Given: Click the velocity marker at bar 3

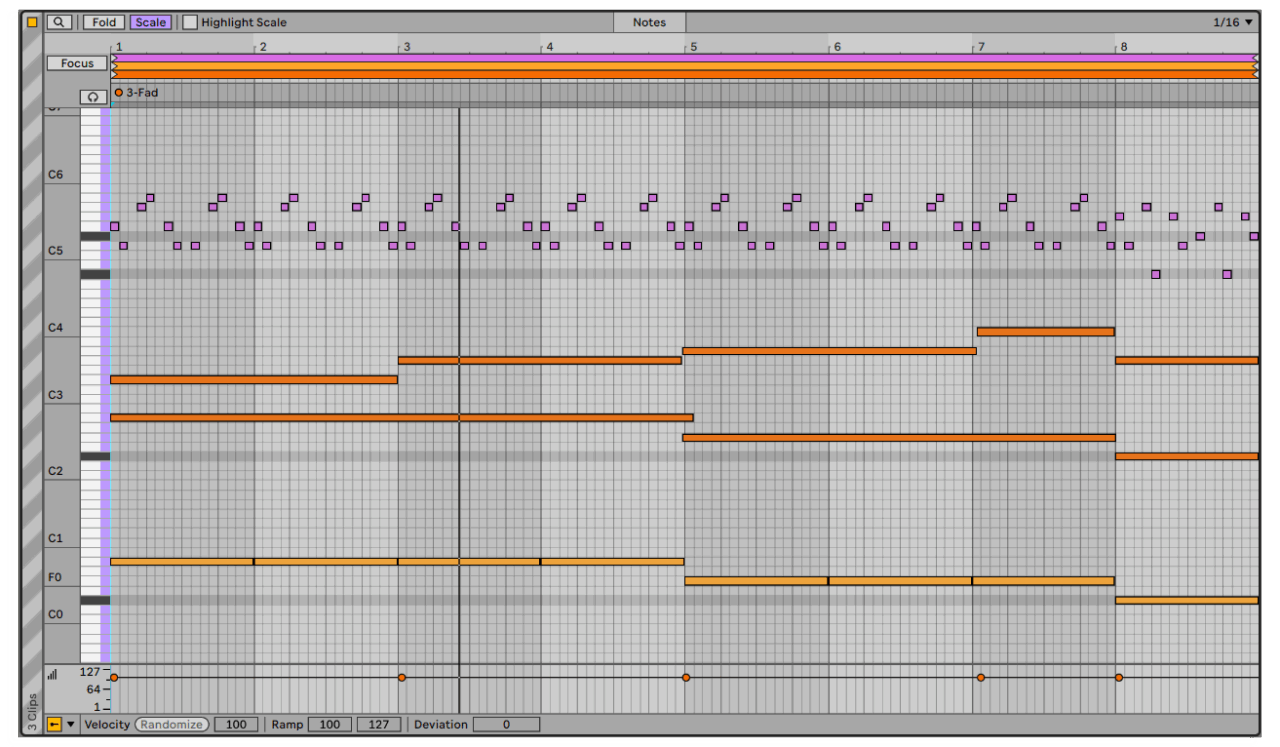Looking at the screenshot, I should point(402,678).
